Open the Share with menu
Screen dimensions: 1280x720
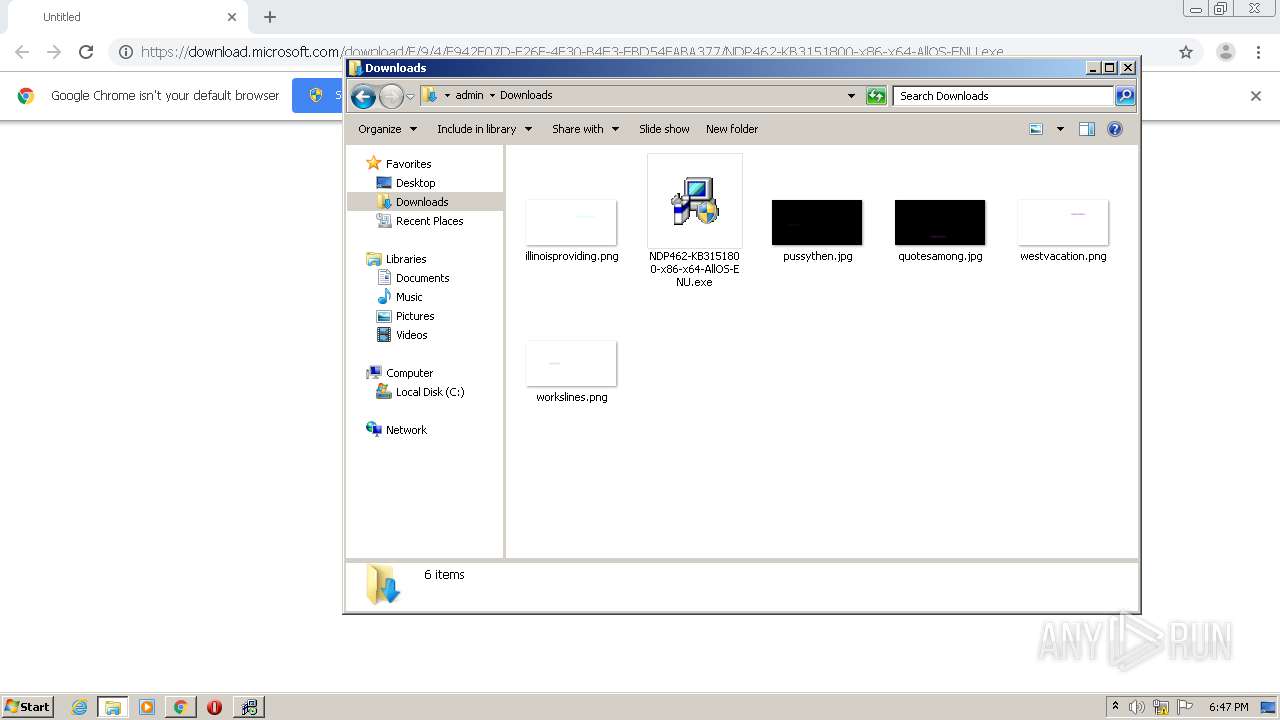click(586, 129)
